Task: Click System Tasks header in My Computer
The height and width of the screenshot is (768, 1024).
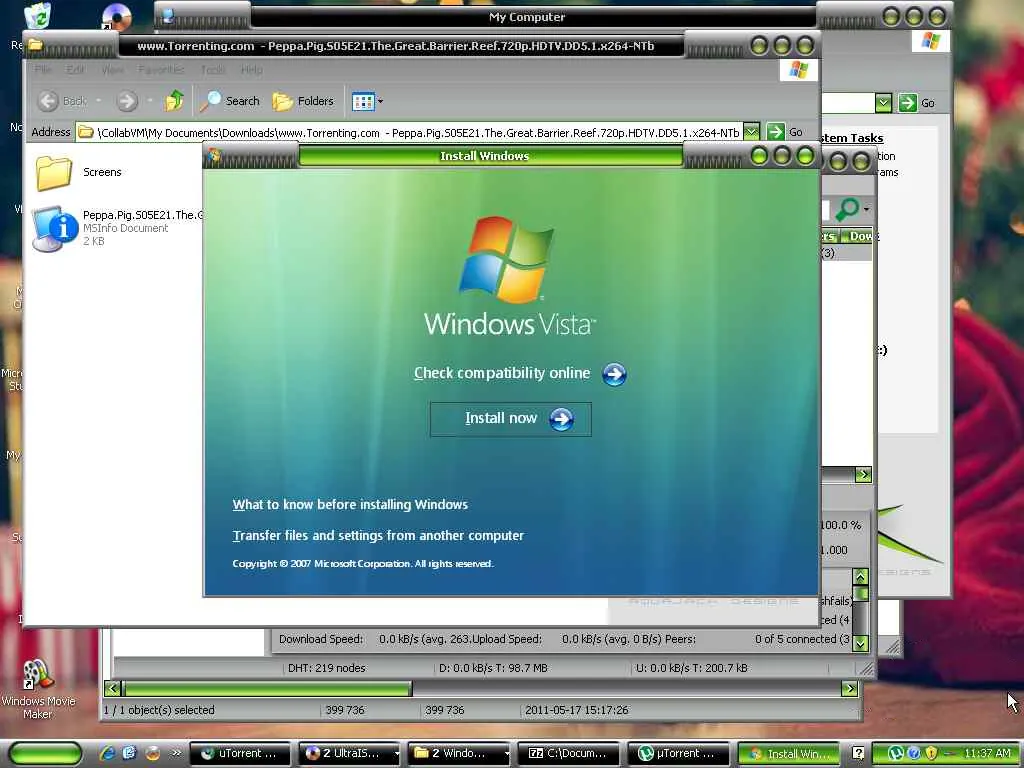Action: [852, 138]
